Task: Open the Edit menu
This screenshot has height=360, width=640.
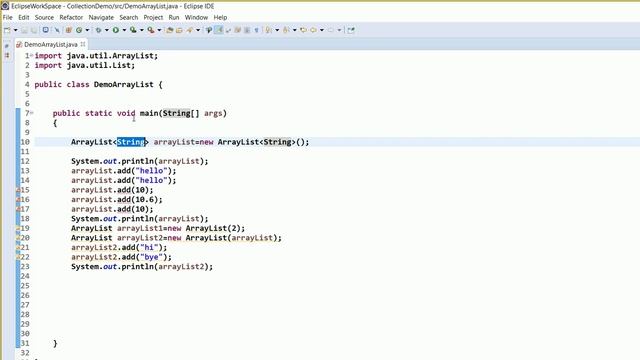Action: [x=24, y=18]
